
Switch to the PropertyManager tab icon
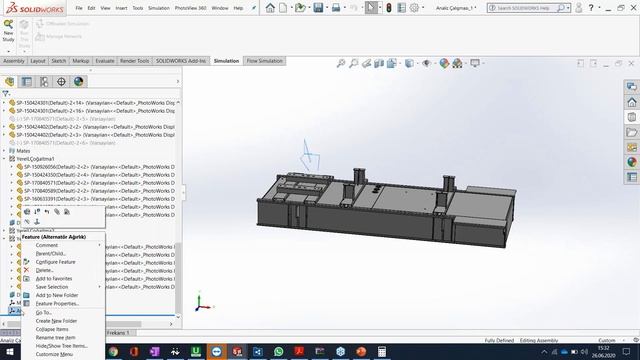click(27, 82)
